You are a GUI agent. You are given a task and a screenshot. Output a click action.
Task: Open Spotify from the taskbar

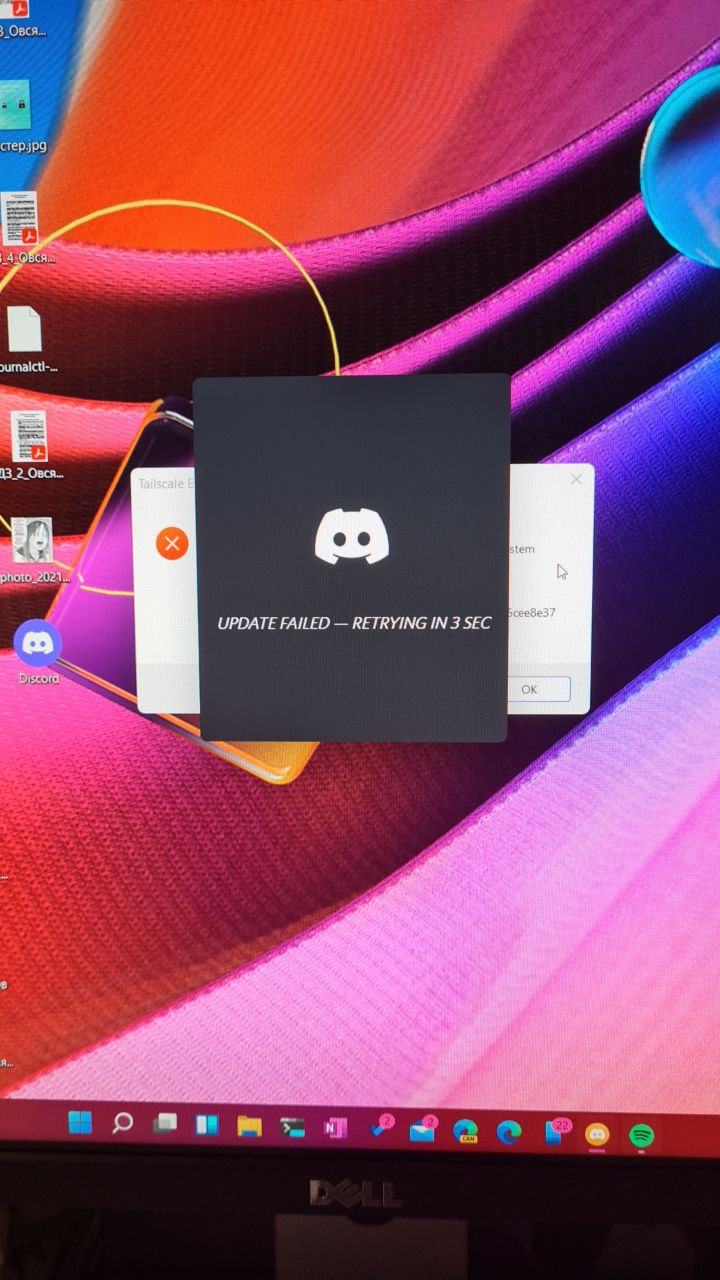pos(641,1136)
